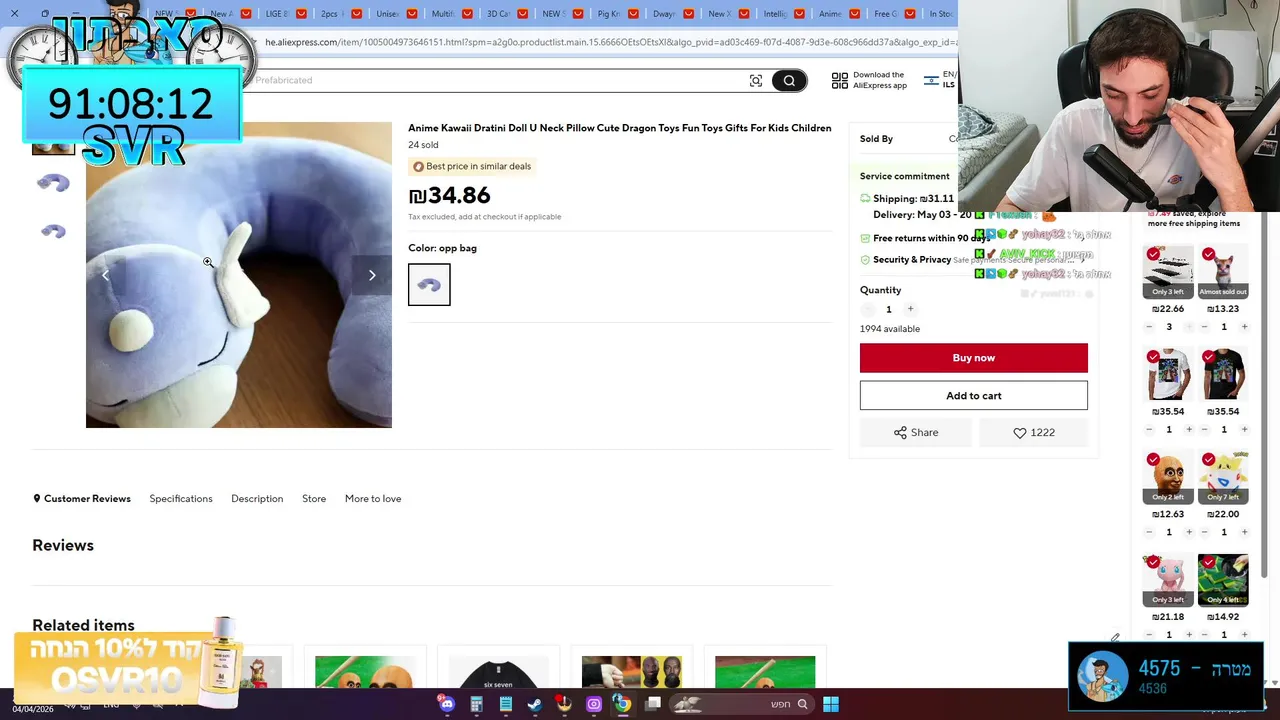Show next product image with right arrow
The width and height of the screenshot is (1280, 720).
coord(372,275)
